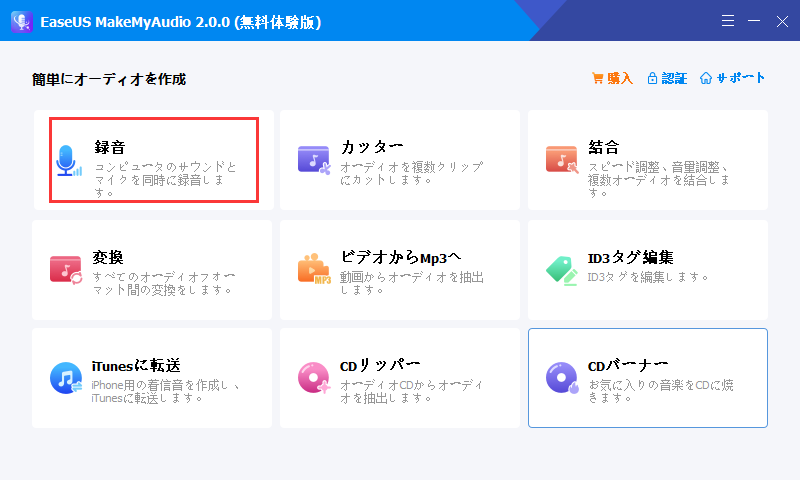This screenshot has width=800, height=480.
Task: Click description オーディオを複数クリップにカットします
Action: point(411,173)
